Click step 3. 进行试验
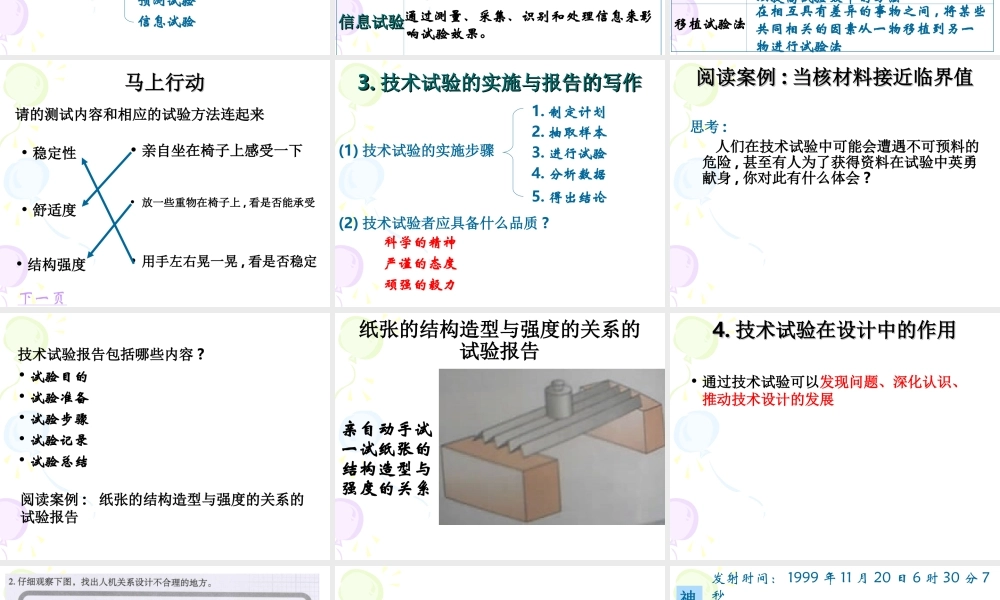The image size is (1000, 600). pos(569,153)
